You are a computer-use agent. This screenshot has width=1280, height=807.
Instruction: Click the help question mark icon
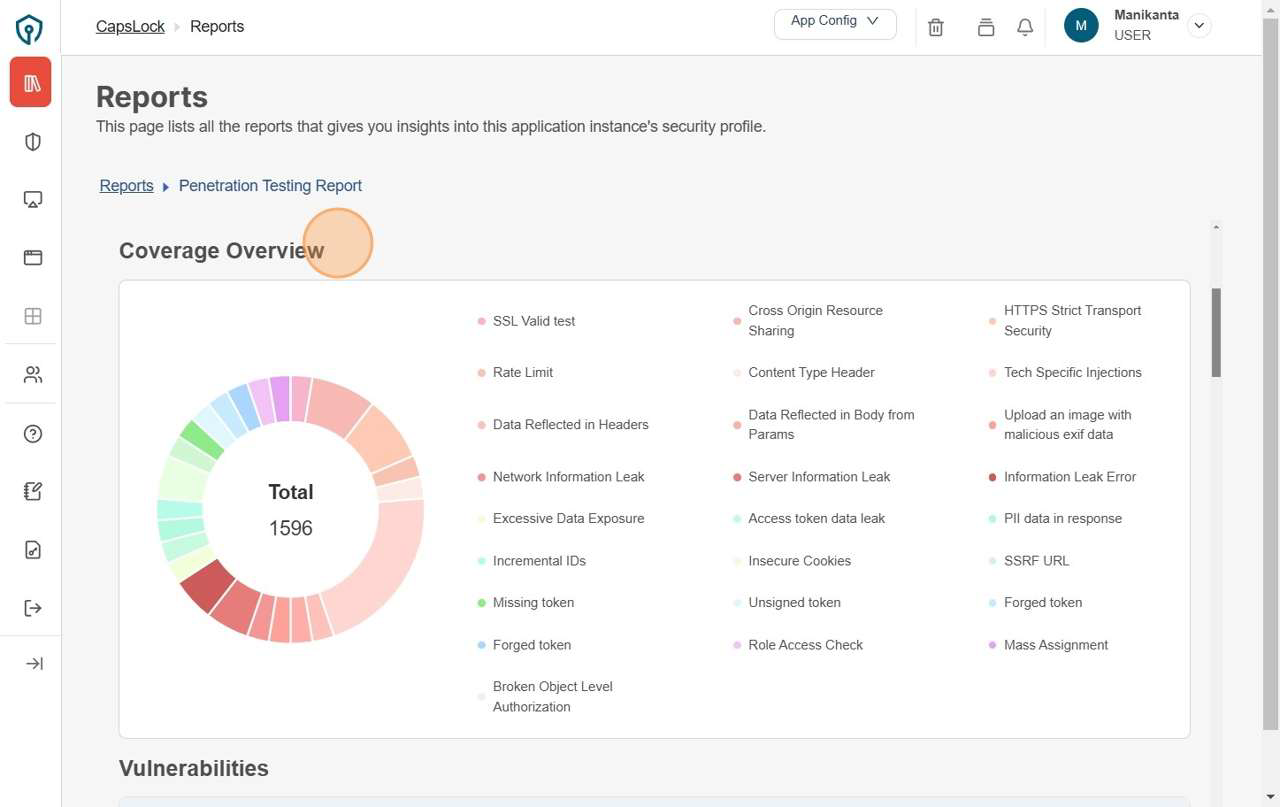pos(33,433)
